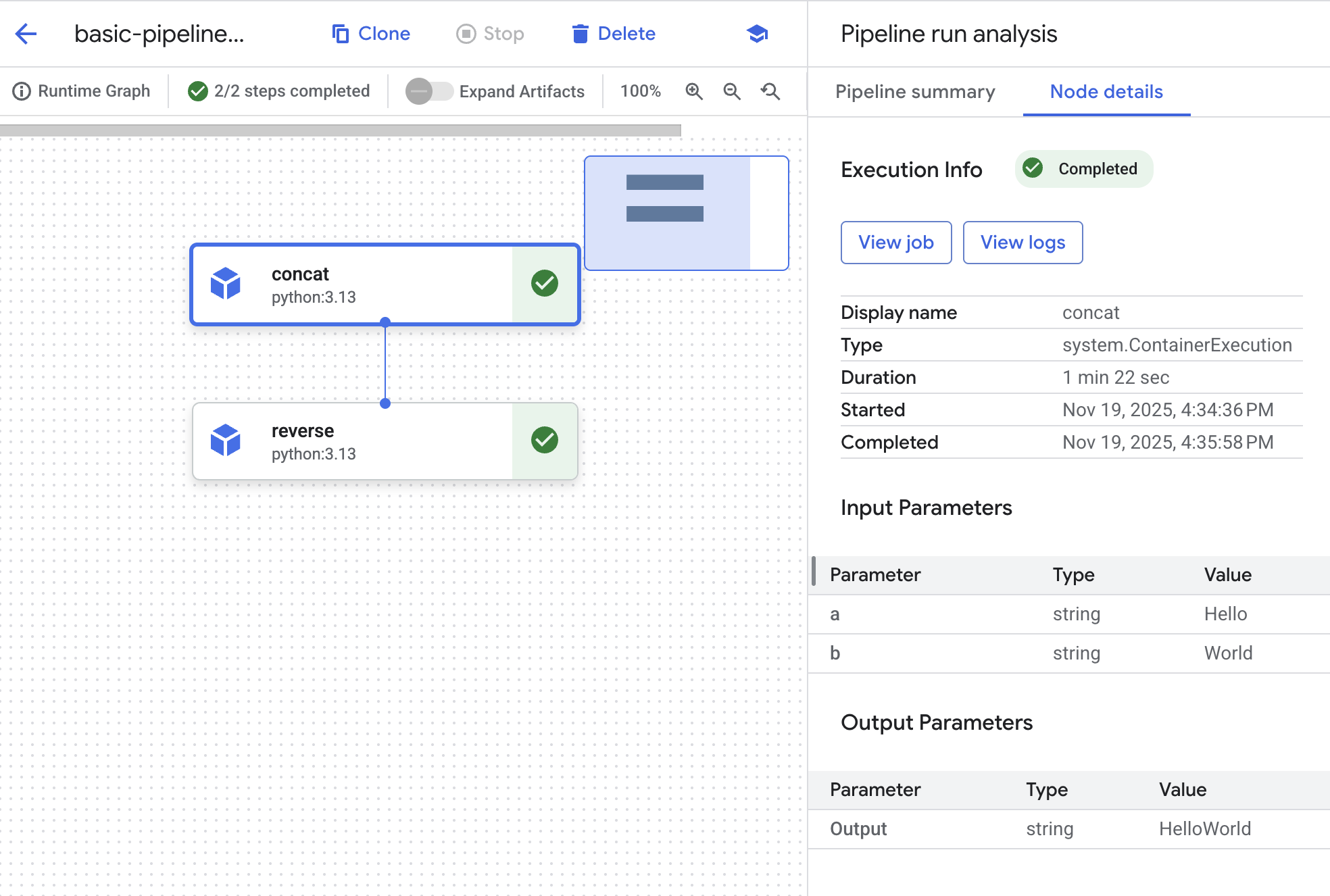Open the artifacts panel via blue layers icon
1330x896 pixels.
(x=757, y=33)
